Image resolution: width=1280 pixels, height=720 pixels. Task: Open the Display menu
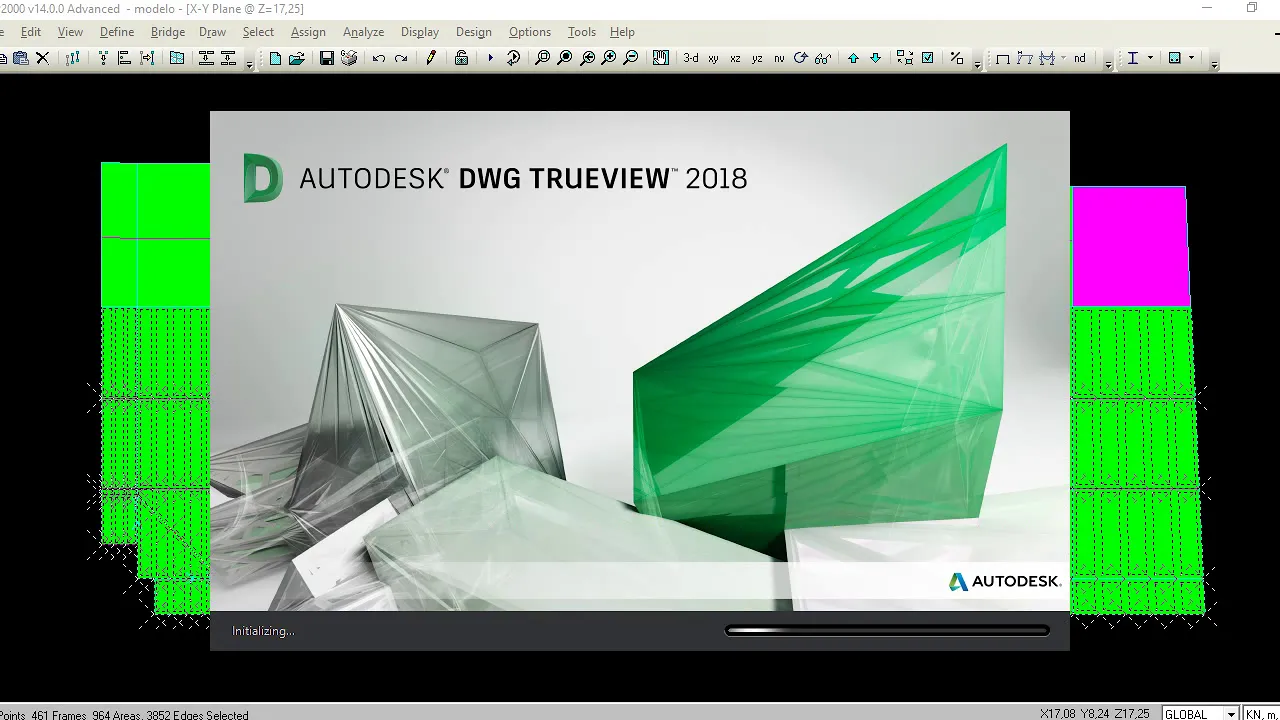pos(420,32)
